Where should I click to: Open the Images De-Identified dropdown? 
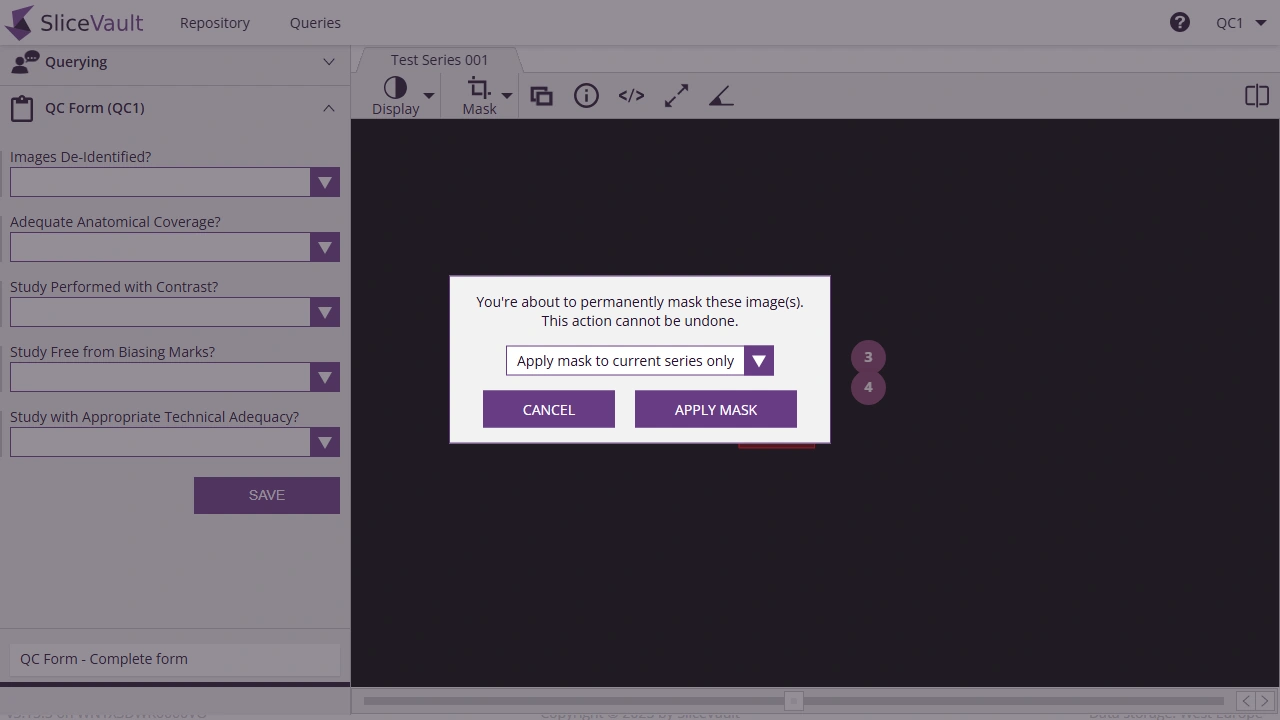pyautogui.click(x=325, y=182)
